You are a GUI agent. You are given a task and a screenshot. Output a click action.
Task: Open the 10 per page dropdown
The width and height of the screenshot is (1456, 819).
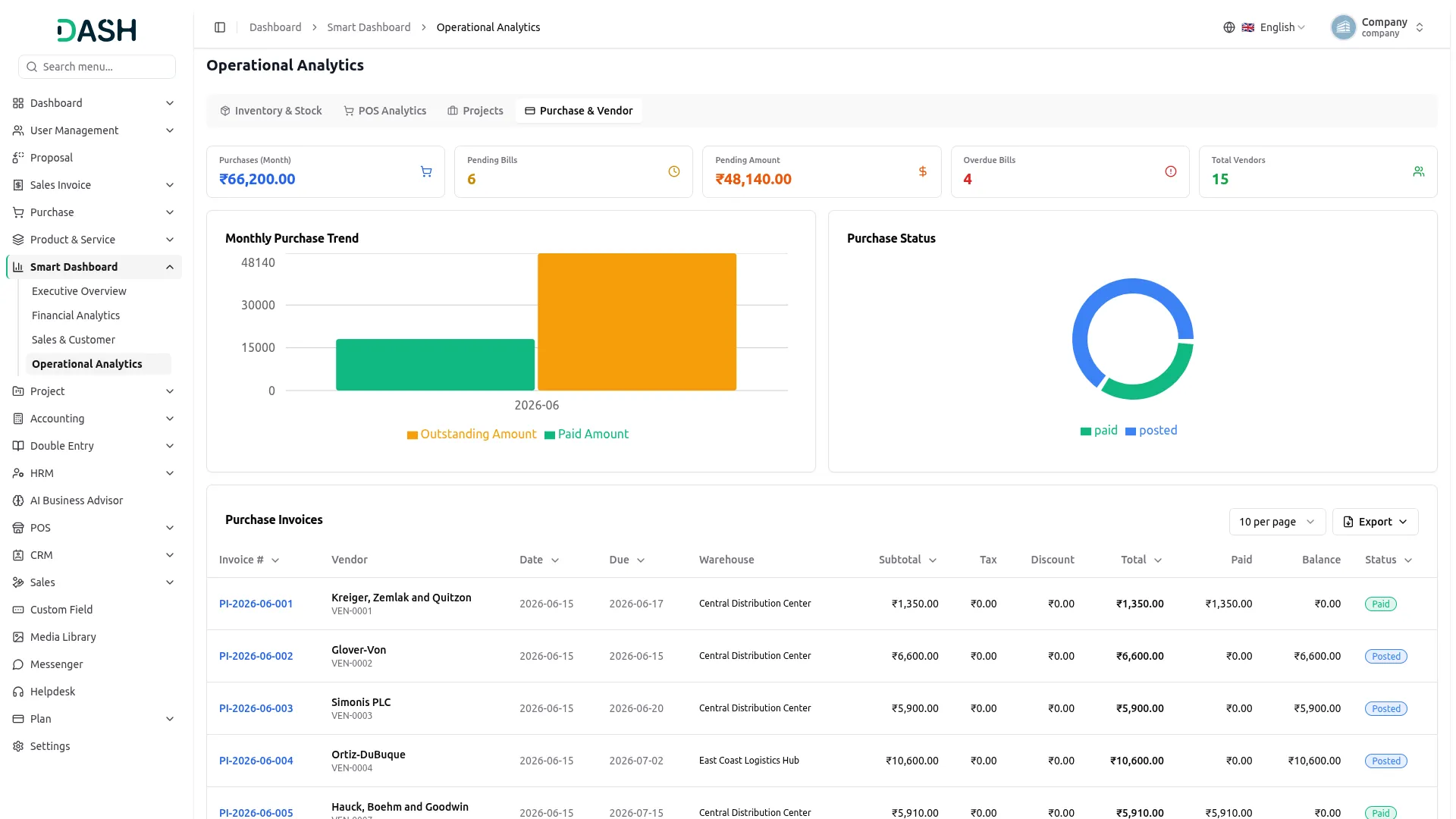(x=1277, y=522)
